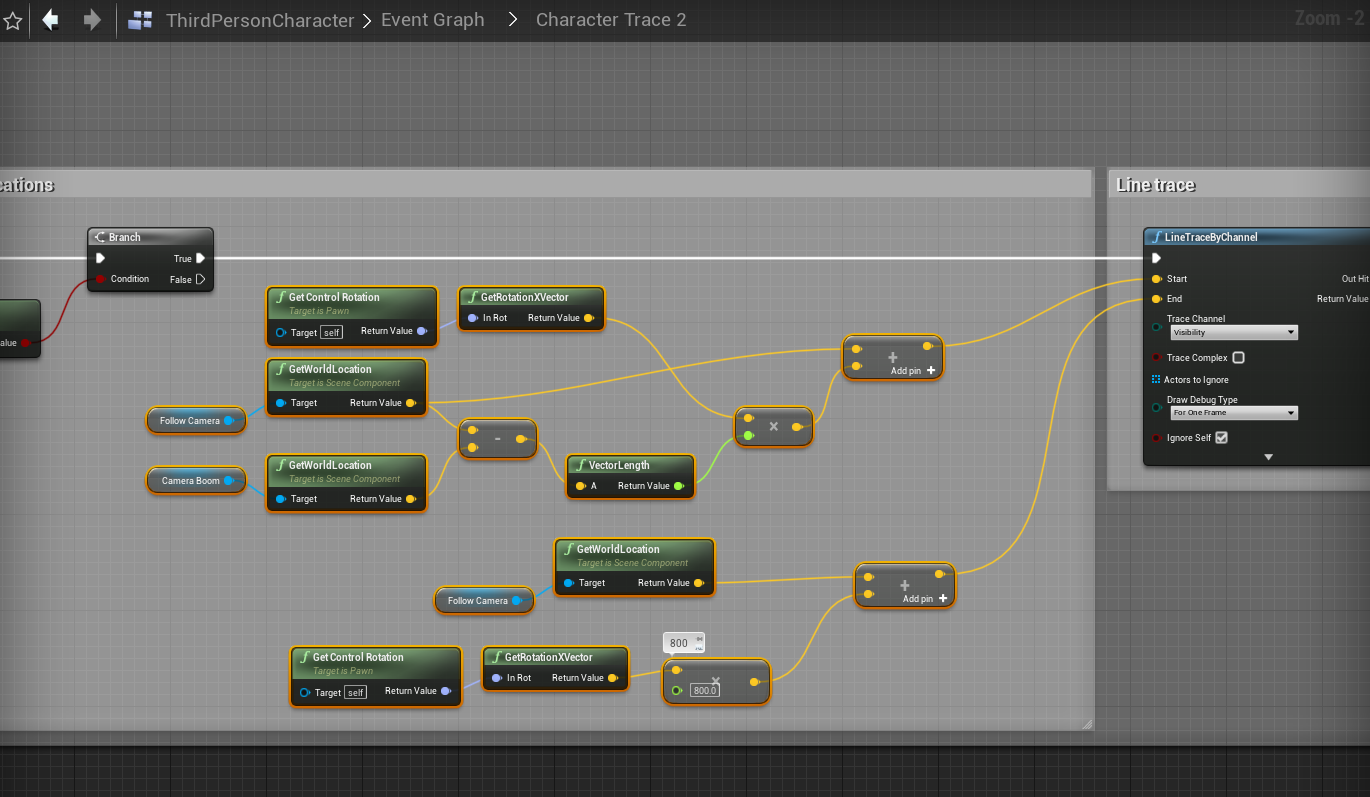Navigate back with the left arrow
This screenshot has height=797, width=1370.
50,20
